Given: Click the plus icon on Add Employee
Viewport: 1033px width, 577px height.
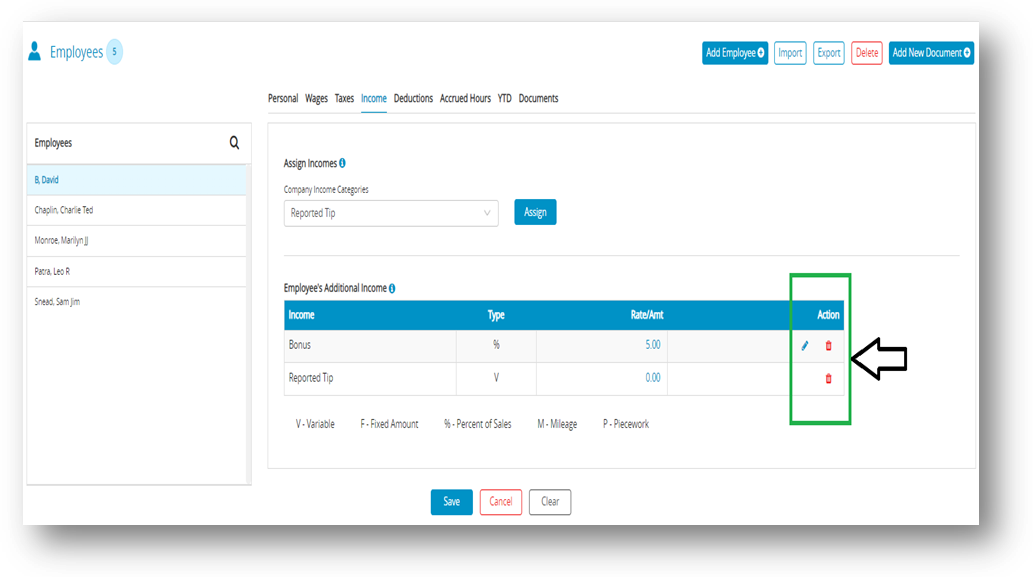Looking at the screenshot, I should pyautogui.click(x=760, y=53).
